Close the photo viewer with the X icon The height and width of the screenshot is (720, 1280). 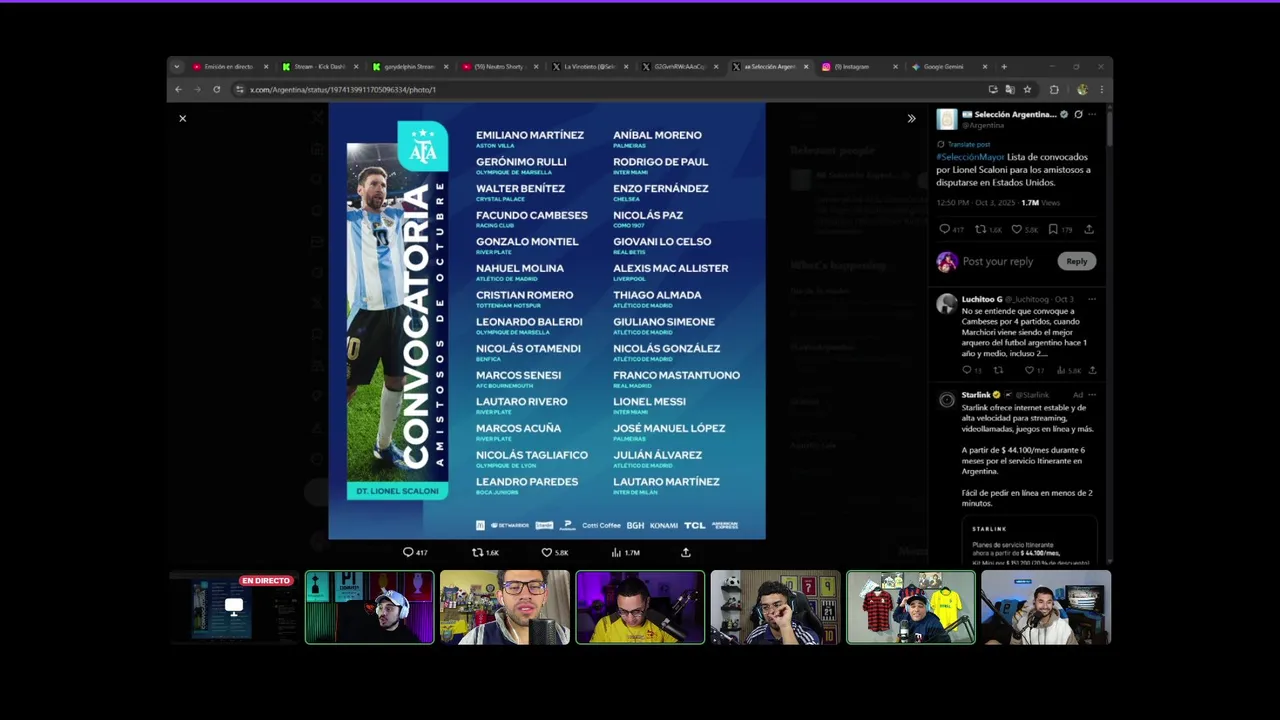click(182, 118)
